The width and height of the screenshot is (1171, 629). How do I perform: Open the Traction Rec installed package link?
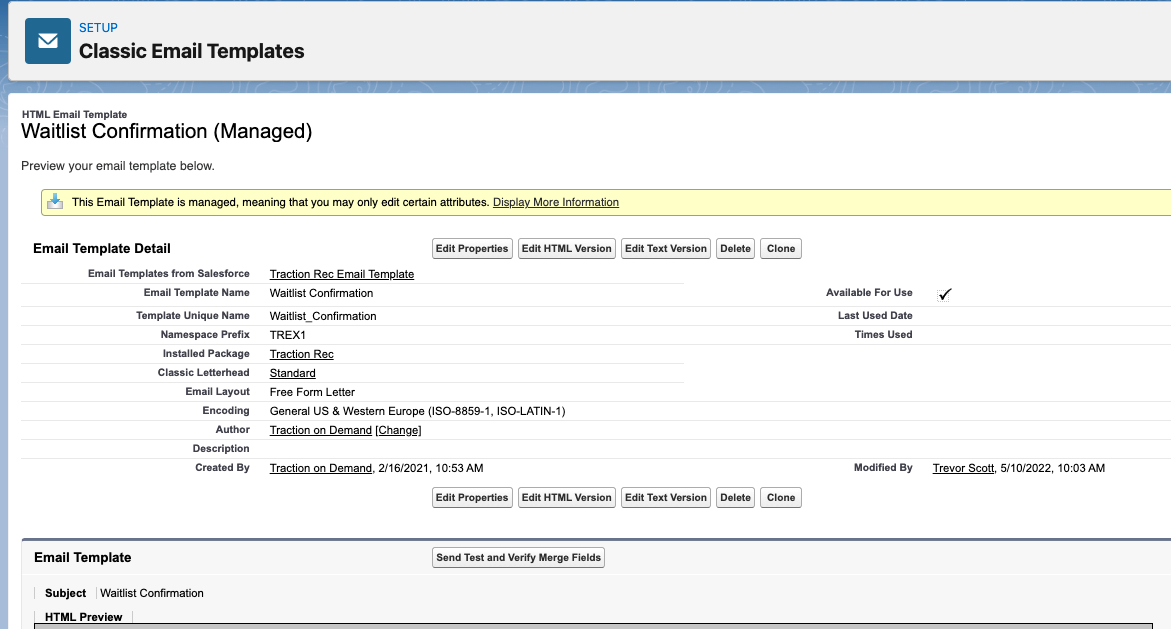[301, 353]
